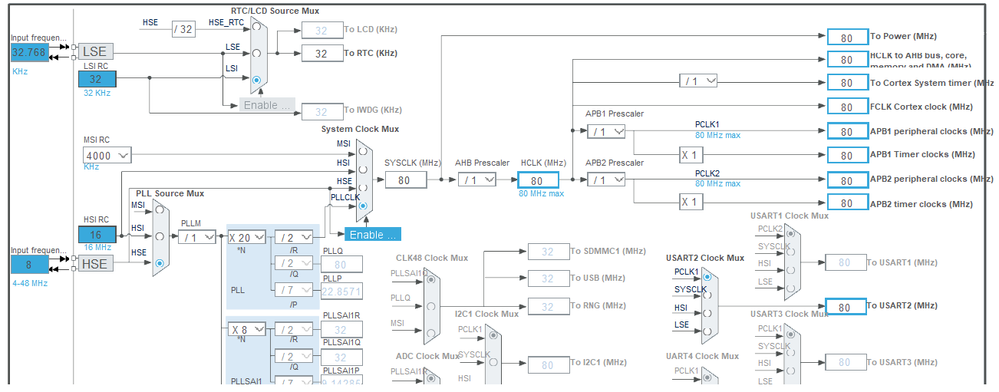Open the PLL /R divider dropdown
The width and height of the screenshot is (999, 392).
pos(294,237)
